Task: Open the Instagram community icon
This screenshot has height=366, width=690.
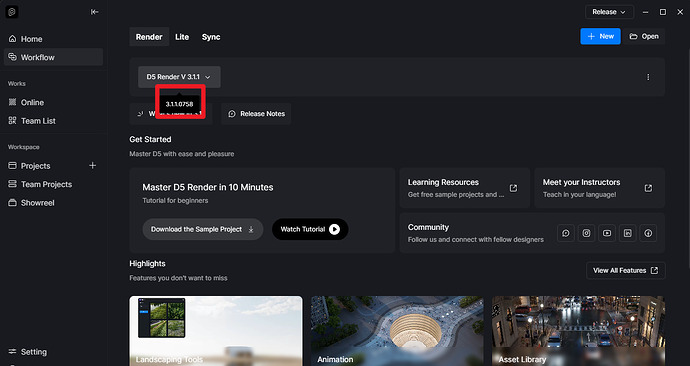Action: click(586, 233)
